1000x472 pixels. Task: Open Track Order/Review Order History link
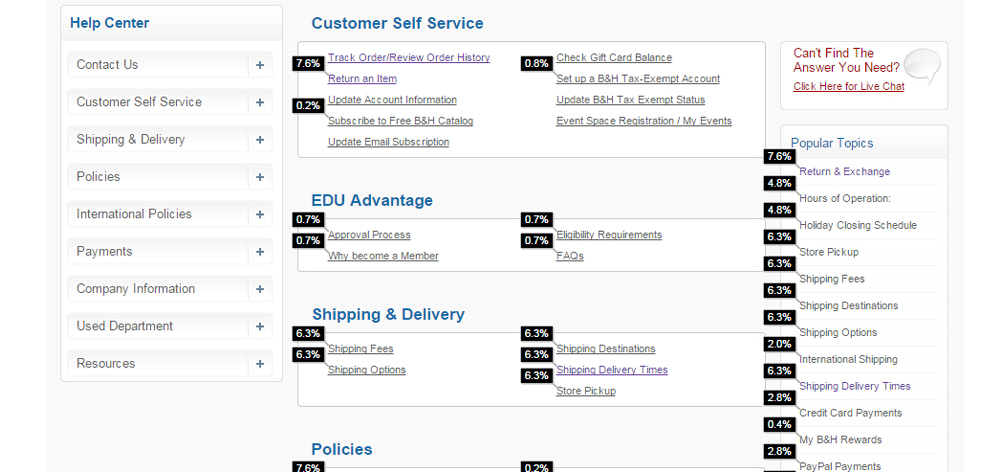click(409, 57)
